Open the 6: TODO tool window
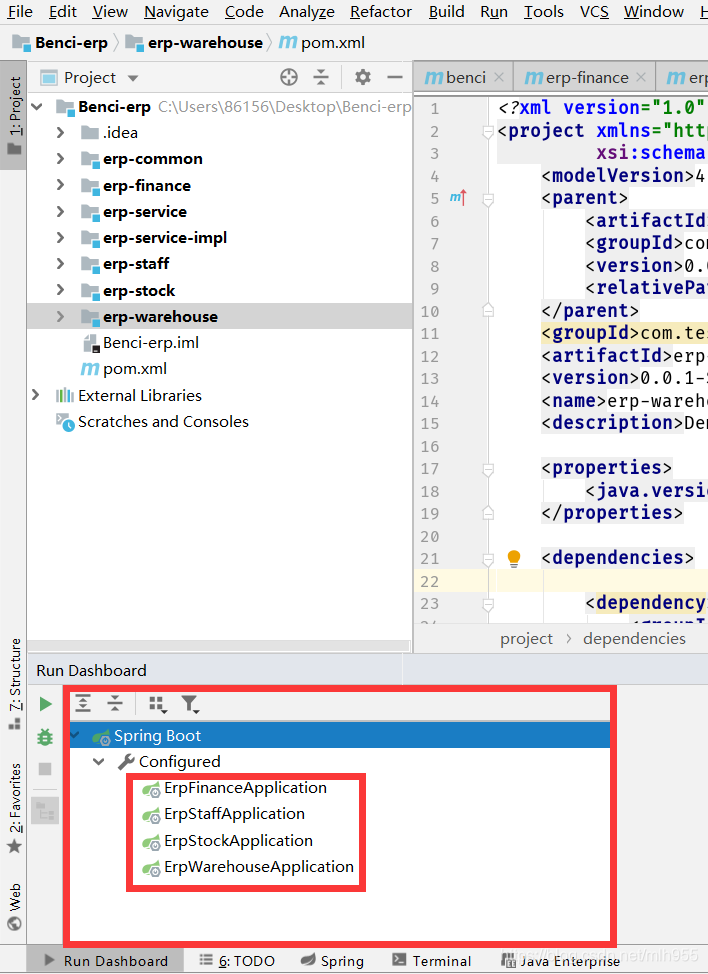Screen dimensions: 708x974 (237, 960)
